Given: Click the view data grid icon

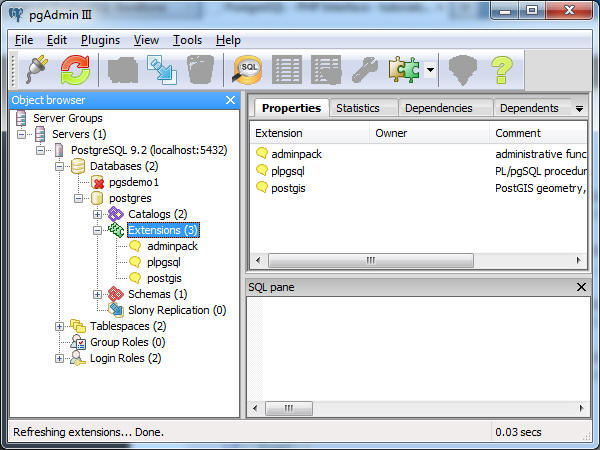Looking at the screenshot, I should coord(287,70).
